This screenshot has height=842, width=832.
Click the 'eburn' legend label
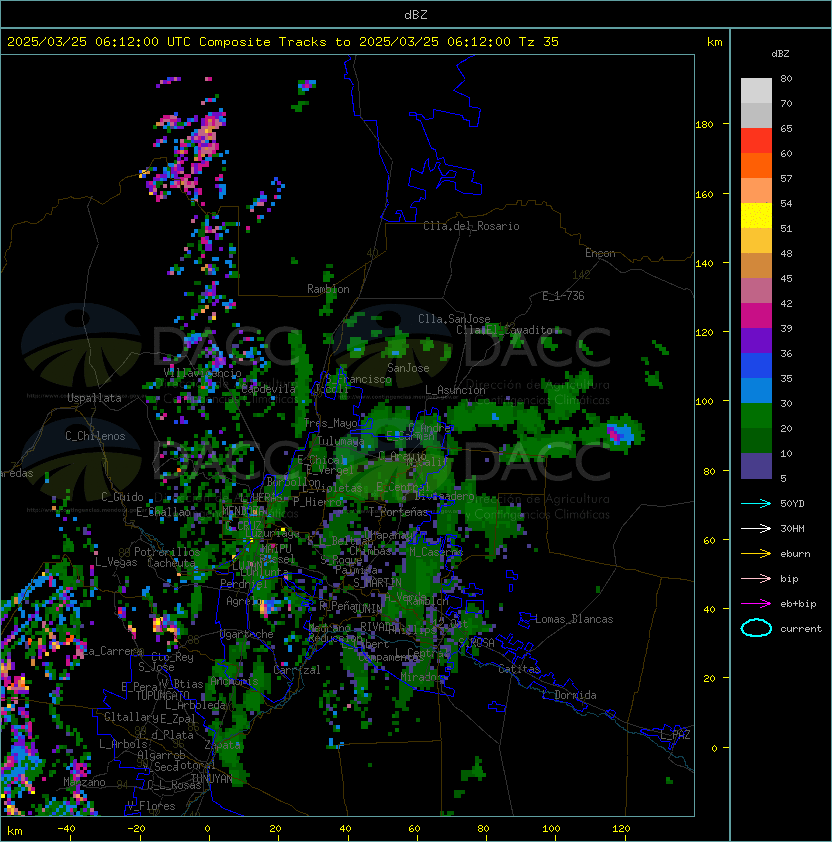point(795,554)
